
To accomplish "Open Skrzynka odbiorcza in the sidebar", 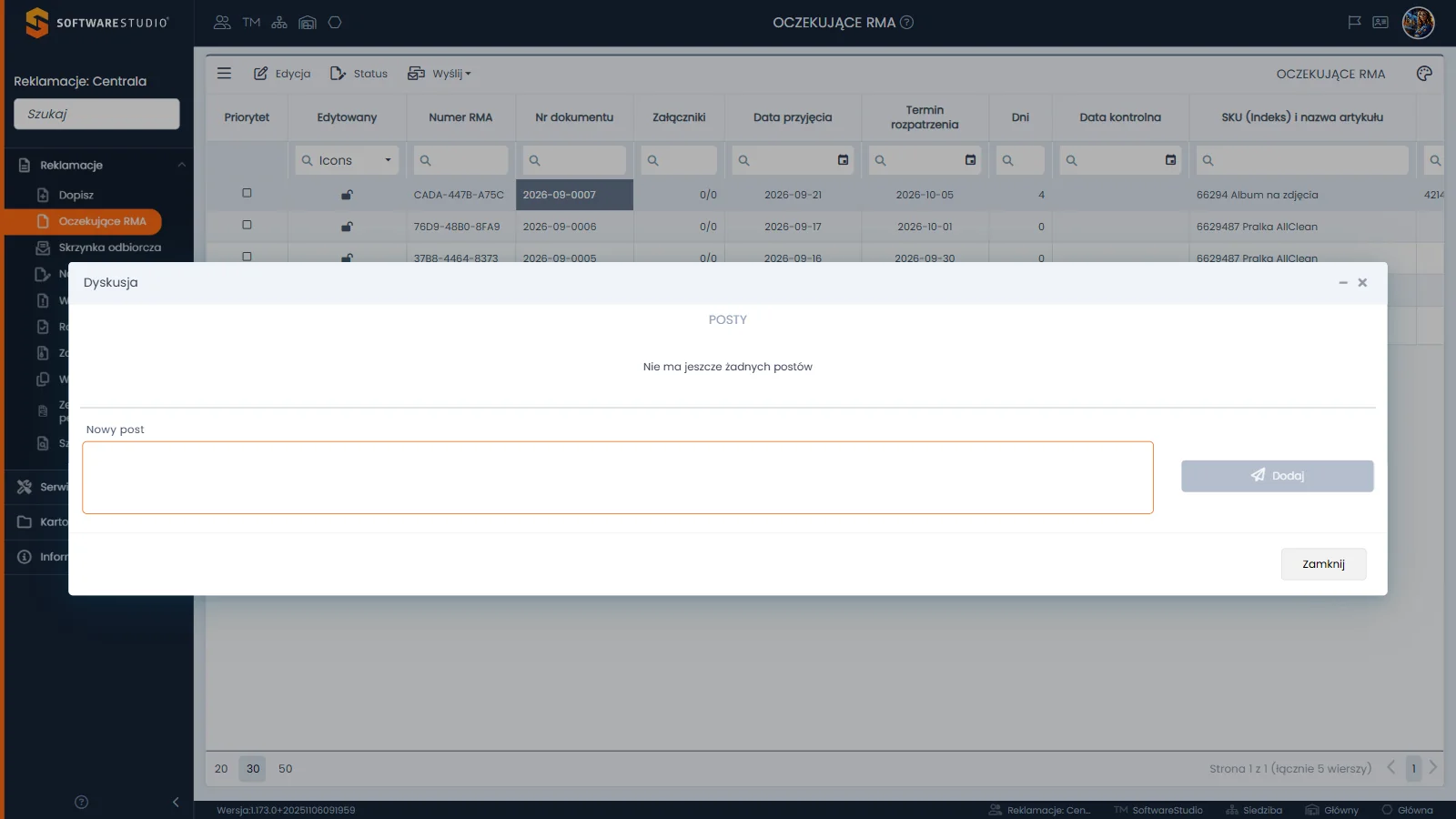I will 109,248.
